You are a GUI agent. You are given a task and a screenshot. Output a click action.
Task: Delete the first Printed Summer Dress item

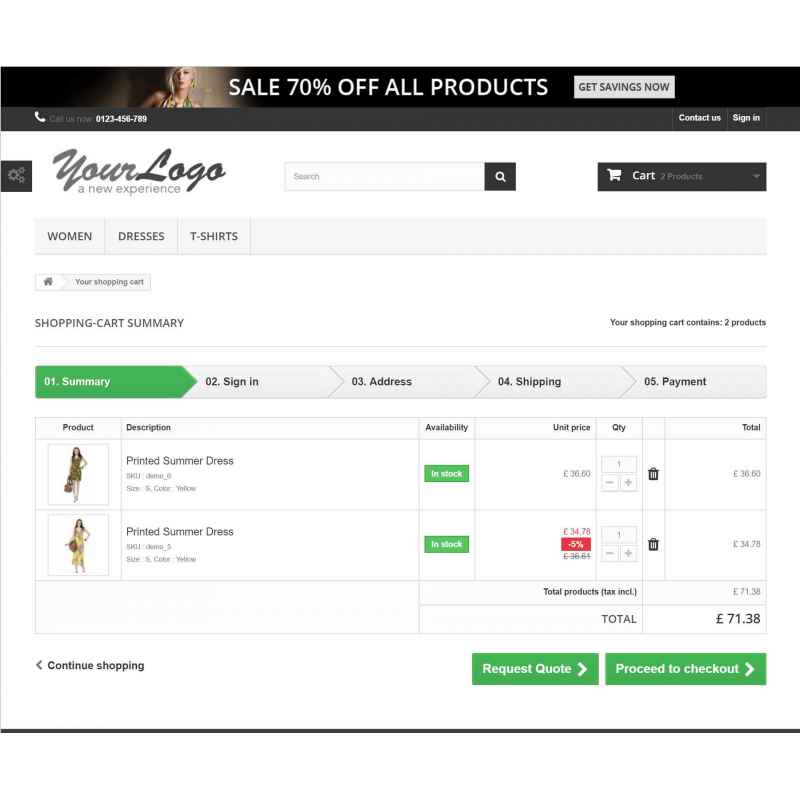click(653, 474)
